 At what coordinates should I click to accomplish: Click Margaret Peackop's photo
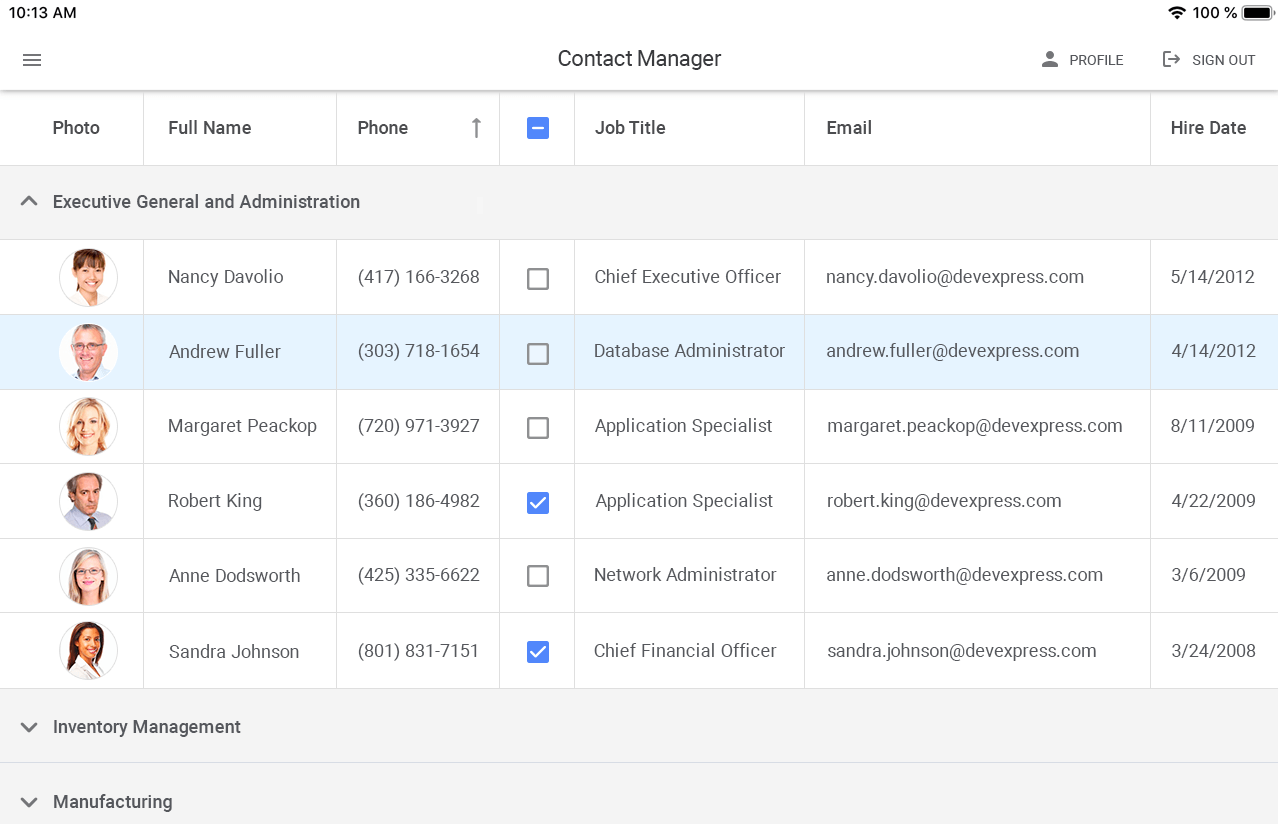(x=88, y=426)
